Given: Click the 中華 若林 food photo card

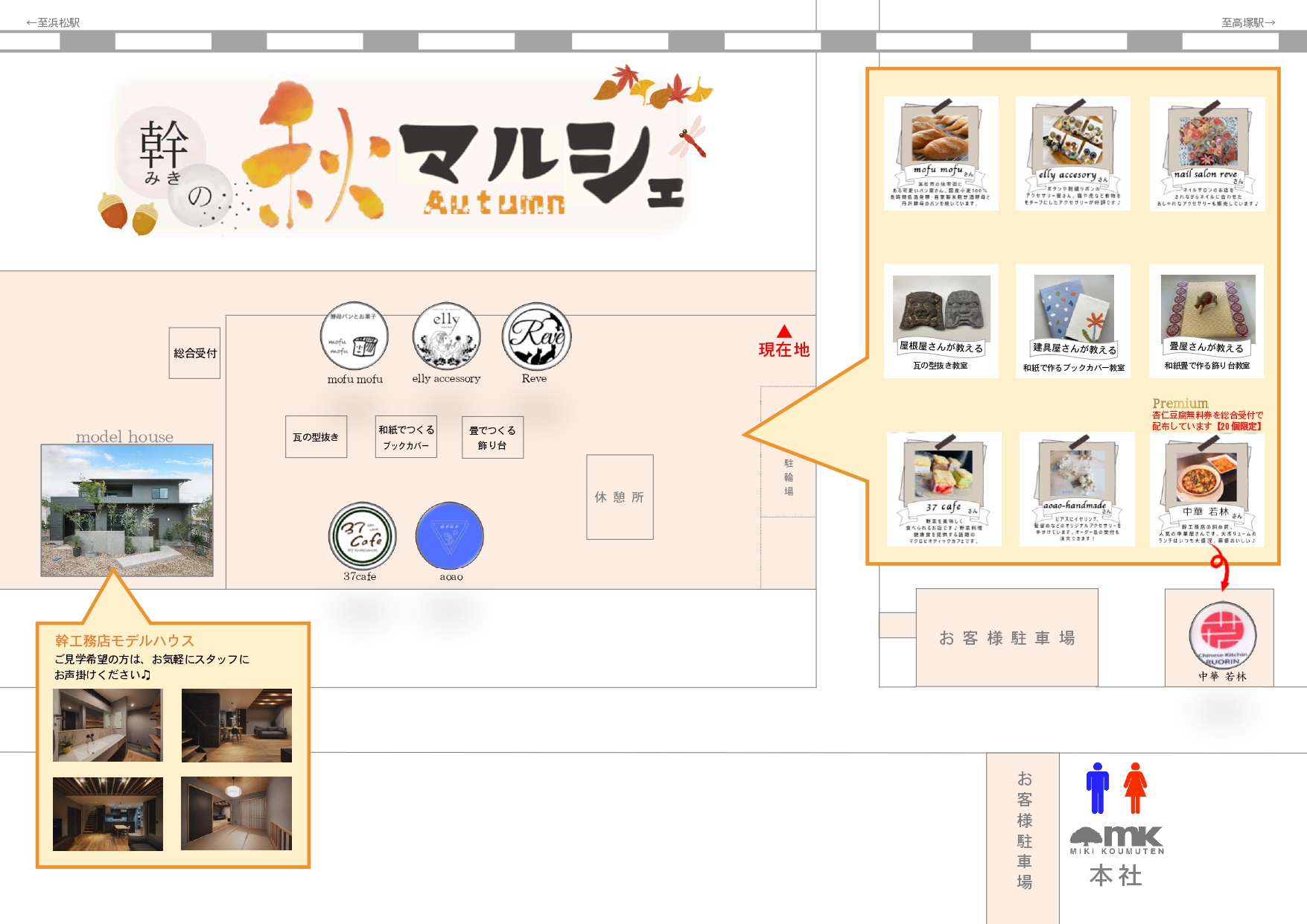Looking at the screenshot, I should point(1206,489).
